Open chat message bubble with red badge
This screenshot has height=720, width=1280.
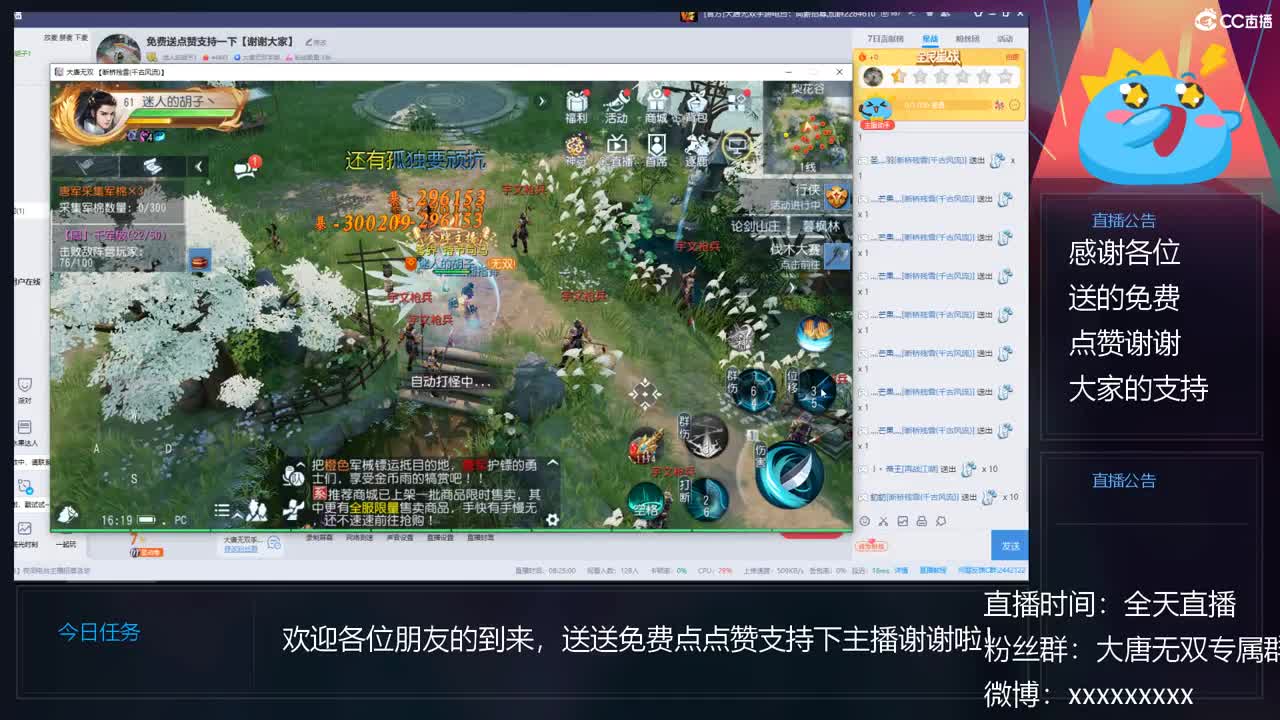click(x=246, y=169)
